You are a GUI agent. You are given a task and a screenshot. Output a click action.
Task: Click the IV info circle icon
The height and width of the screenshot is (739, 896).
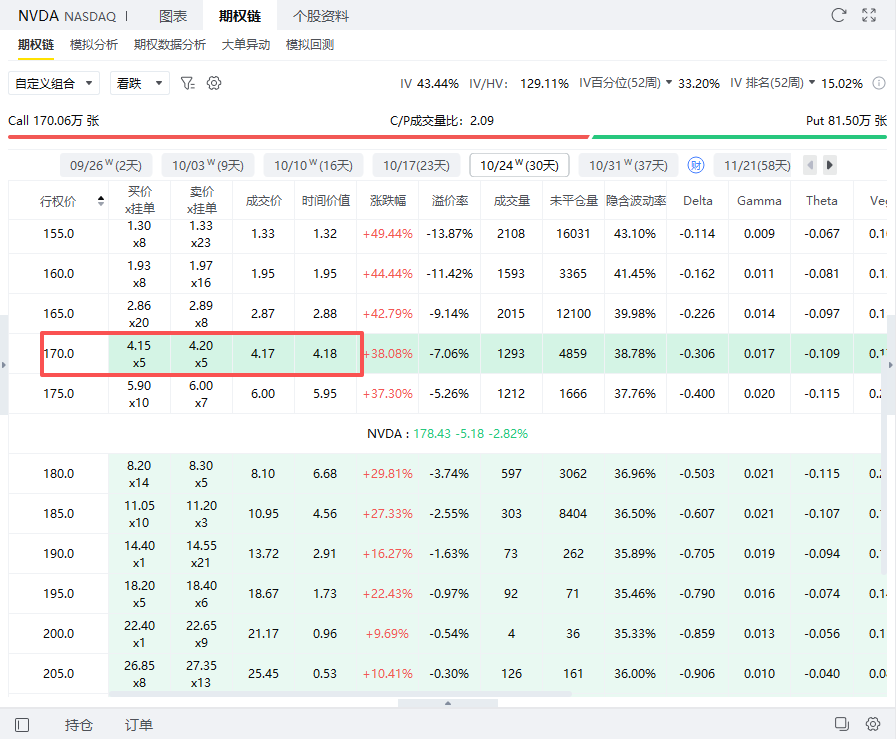tap(879, 83)
